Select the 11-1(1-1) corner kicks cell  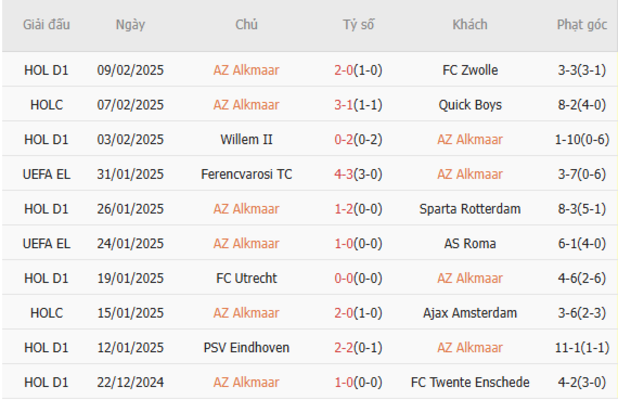(582, 347)
